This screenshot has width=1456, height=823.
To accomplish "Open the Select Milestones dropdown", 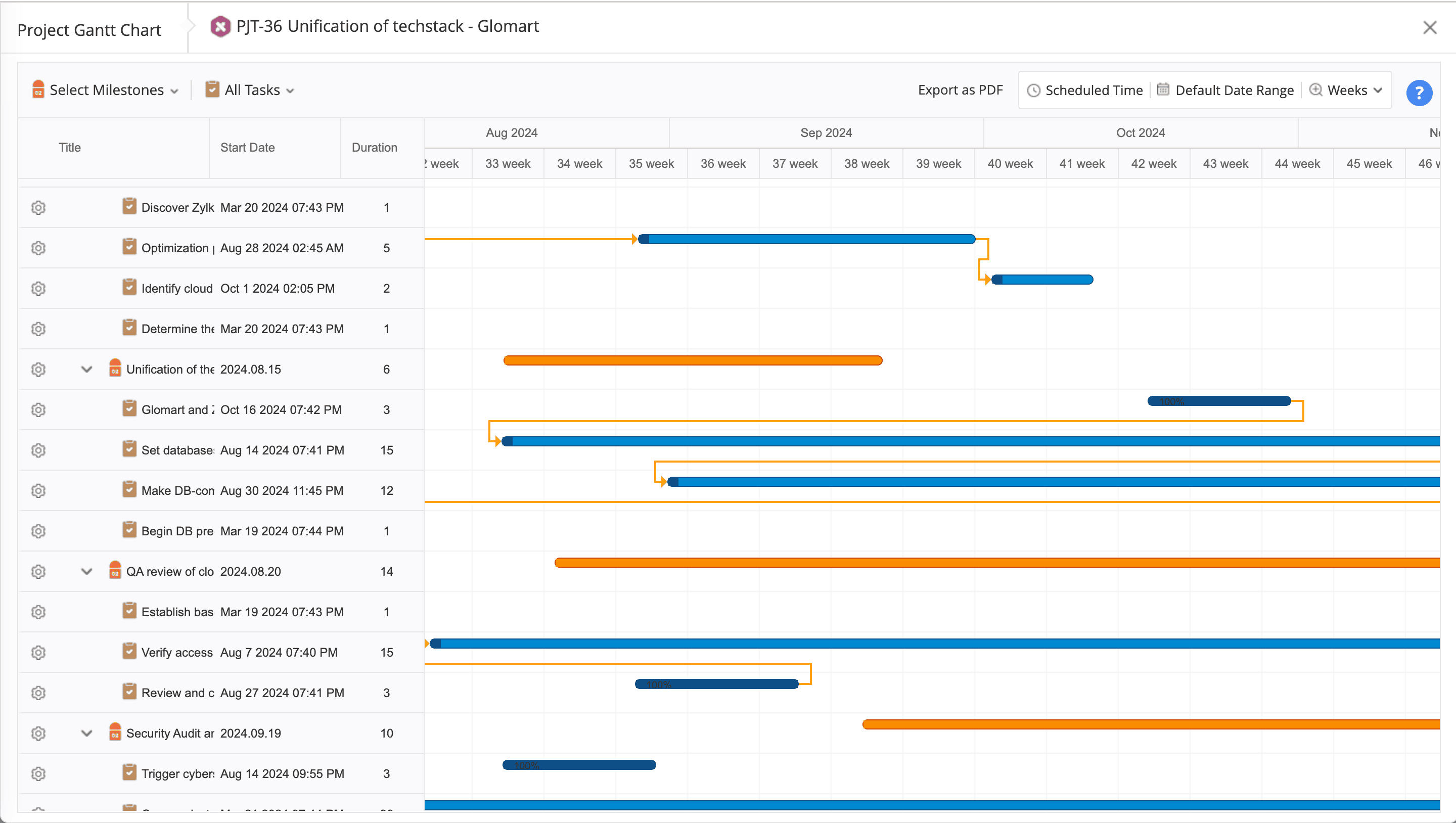I will click(x=106, y=90).
